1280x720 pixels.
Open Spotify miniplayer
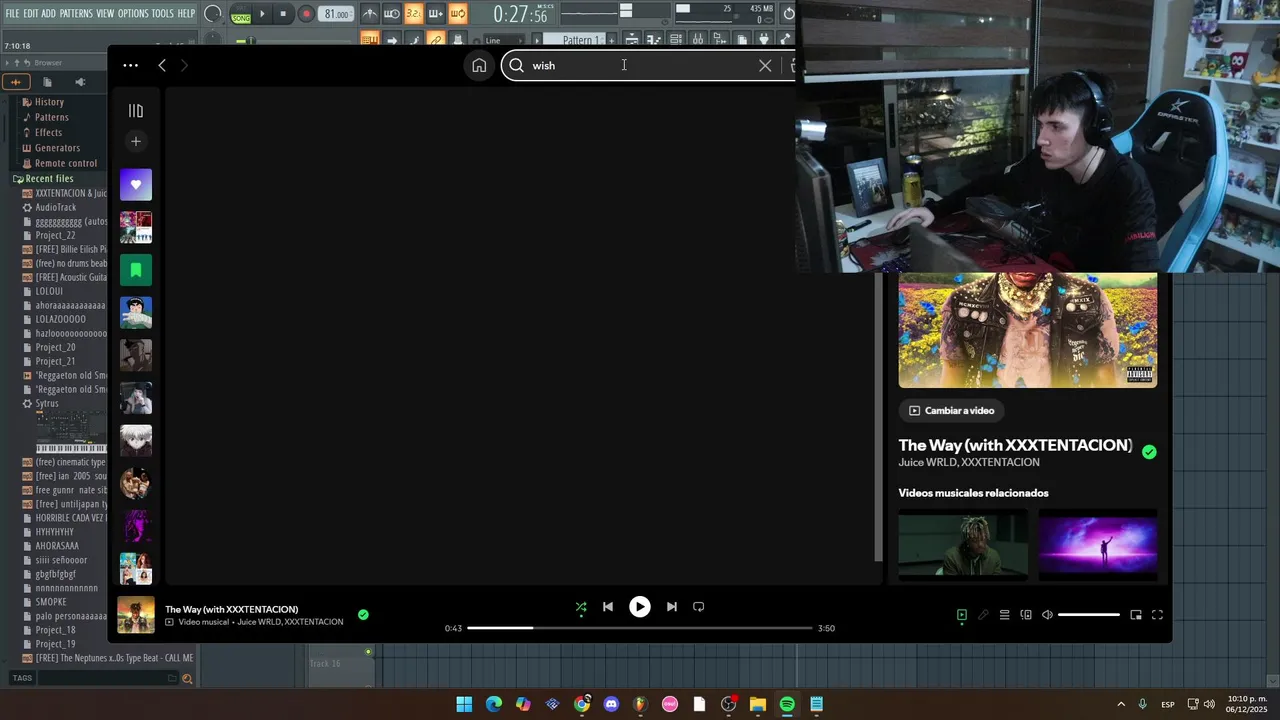[1136, 615]
